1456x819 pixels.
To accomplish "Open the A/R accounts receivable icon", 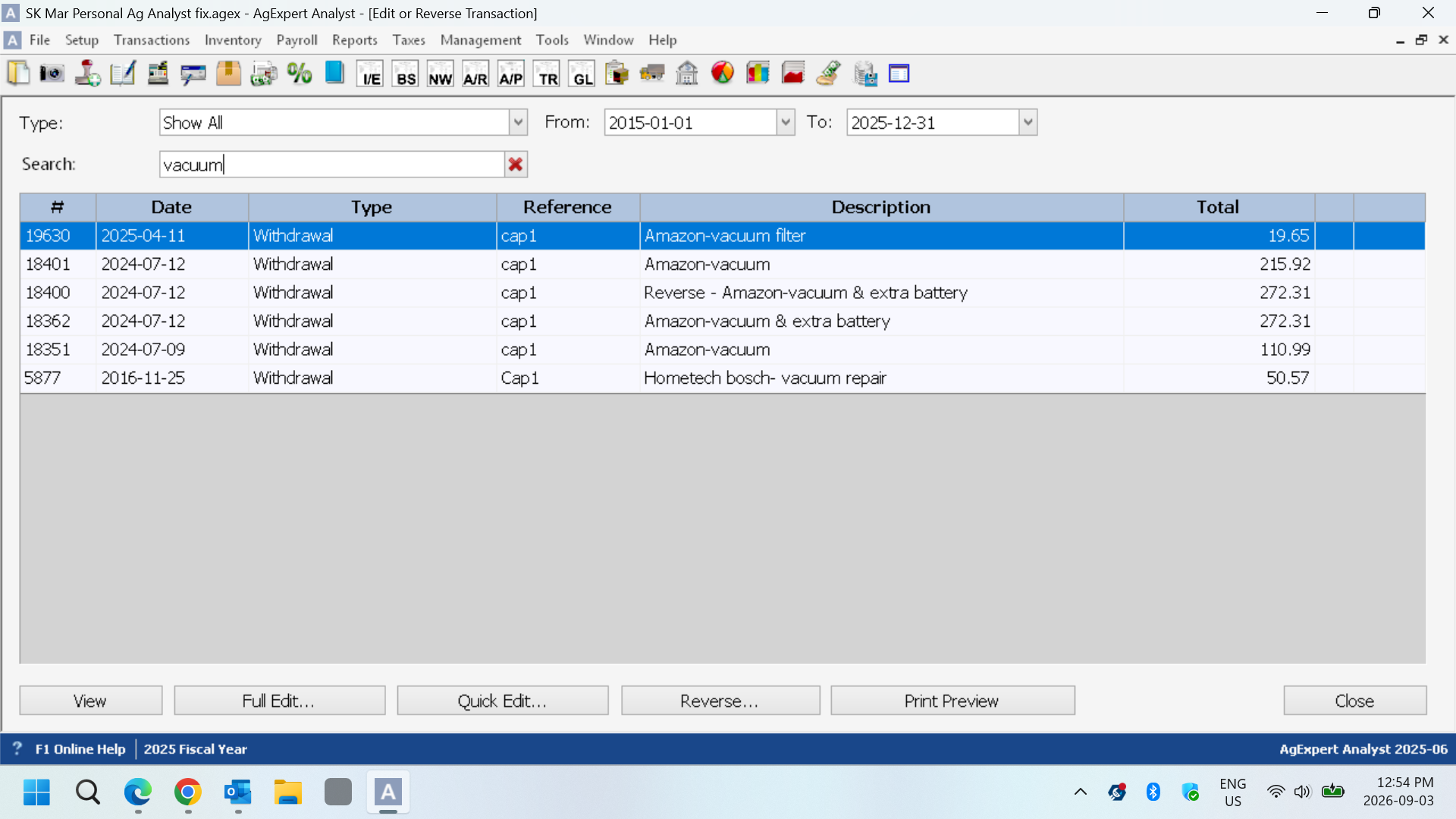I will pyautogui.click(x=475, y=74).
